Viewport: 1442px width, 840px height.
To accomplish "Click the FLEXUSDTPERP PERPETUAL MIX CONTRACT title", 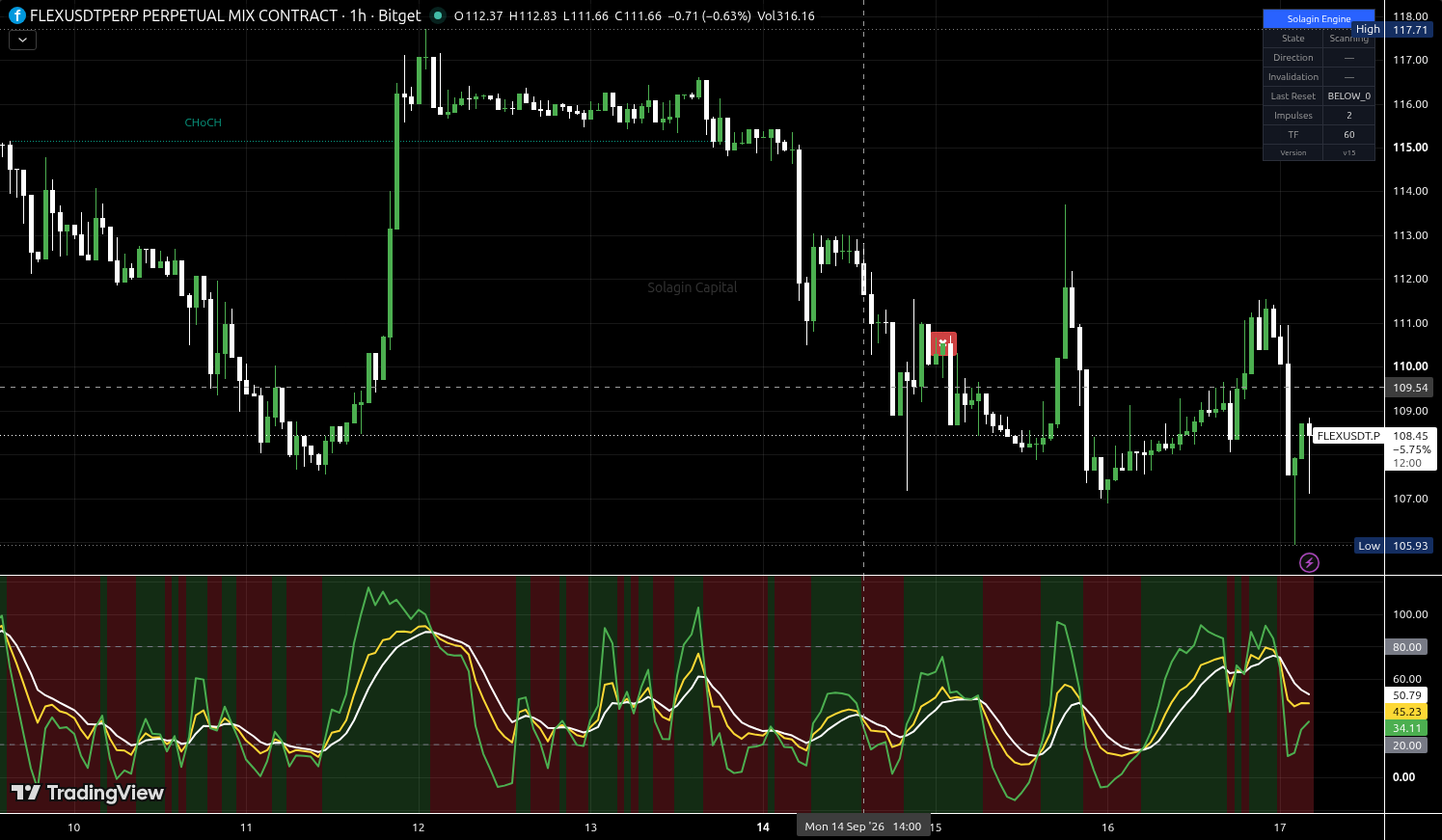I will pyautogui.click(x=183, y=15).
